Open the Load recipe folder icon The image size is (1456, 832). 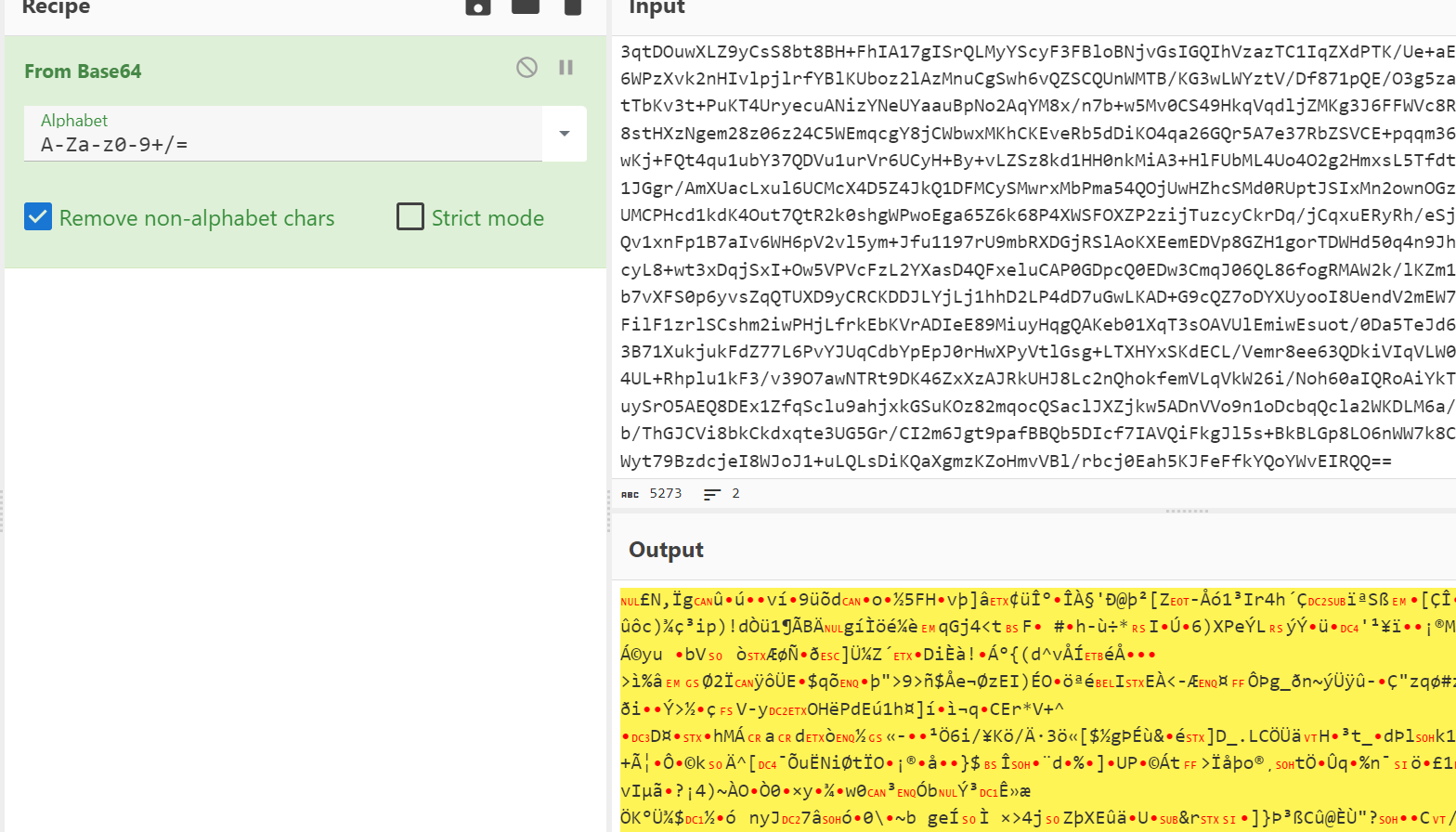click(526, 7)
